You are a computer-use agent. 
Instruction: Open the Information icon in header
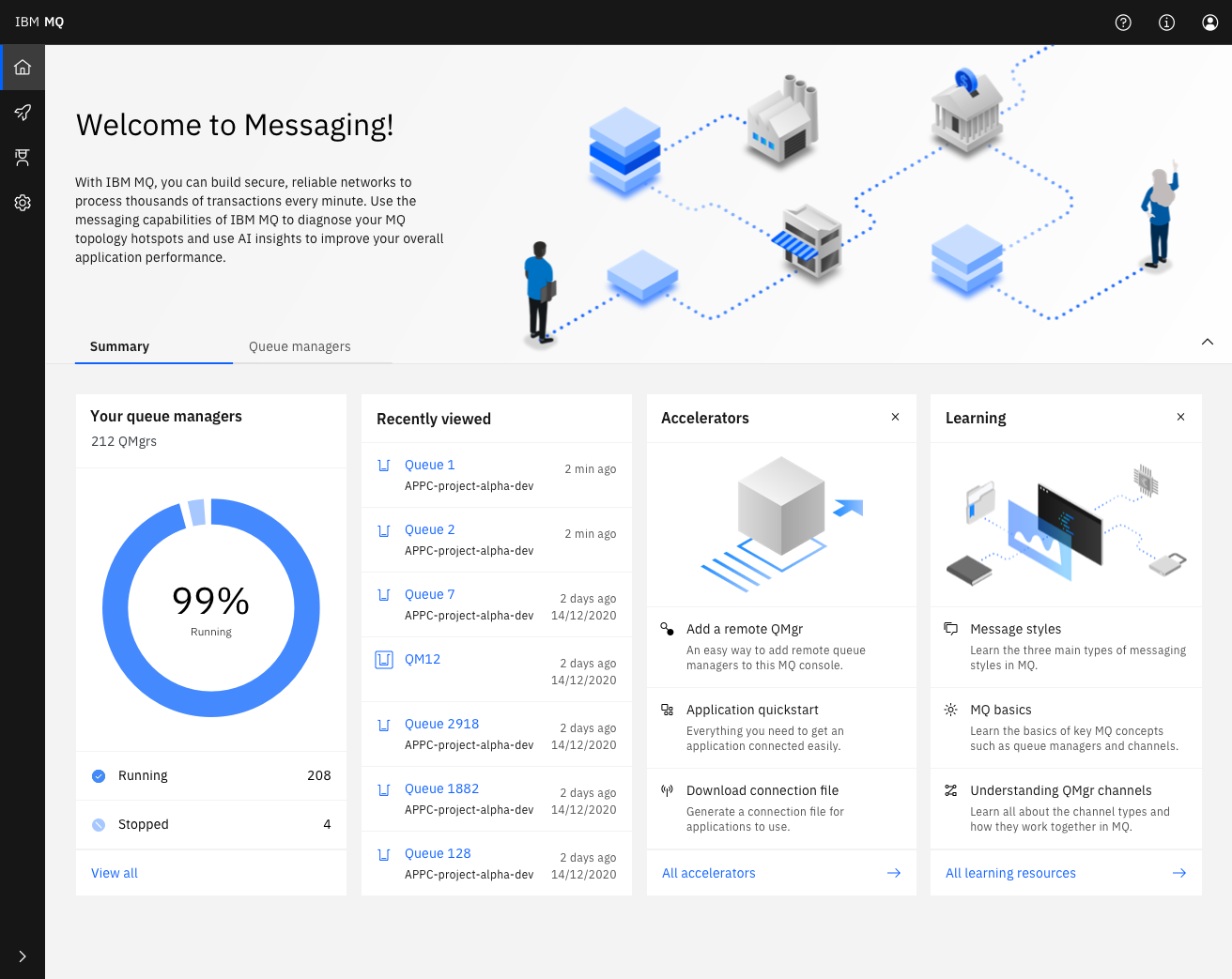pos(1166,23)
